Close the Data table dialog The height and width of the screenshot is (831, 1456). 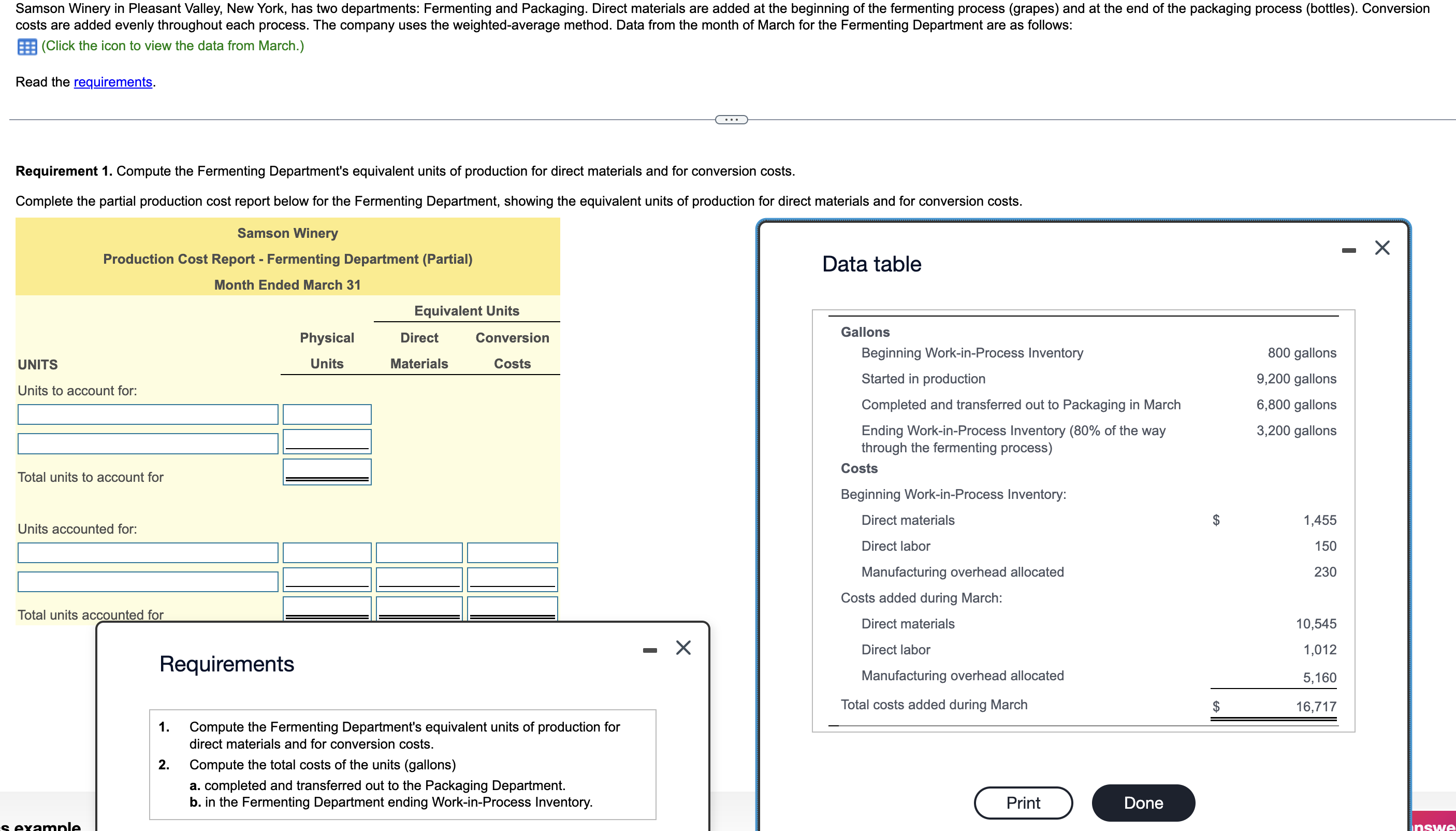1382,247
